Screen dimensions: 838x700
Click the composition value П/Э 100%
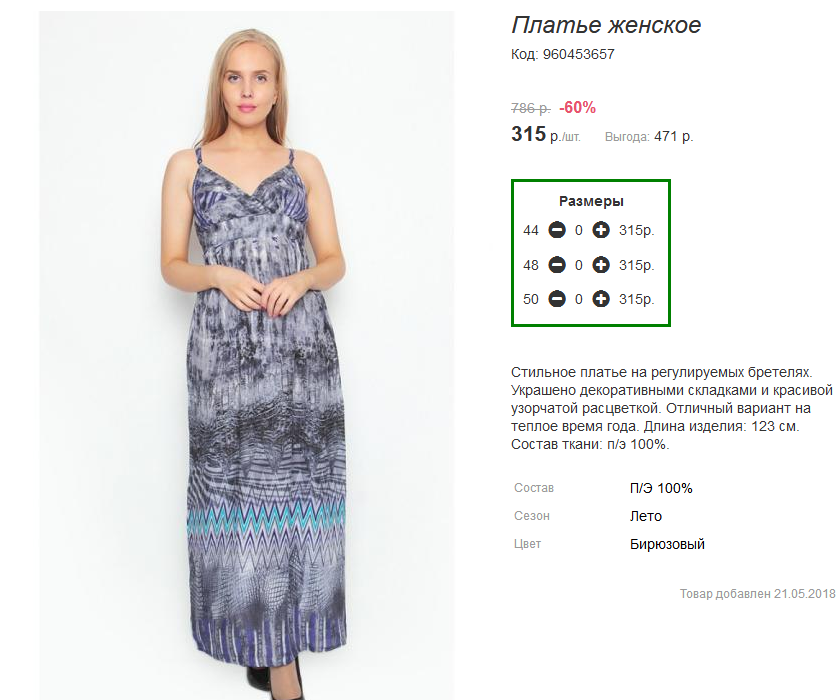[661, 488]
